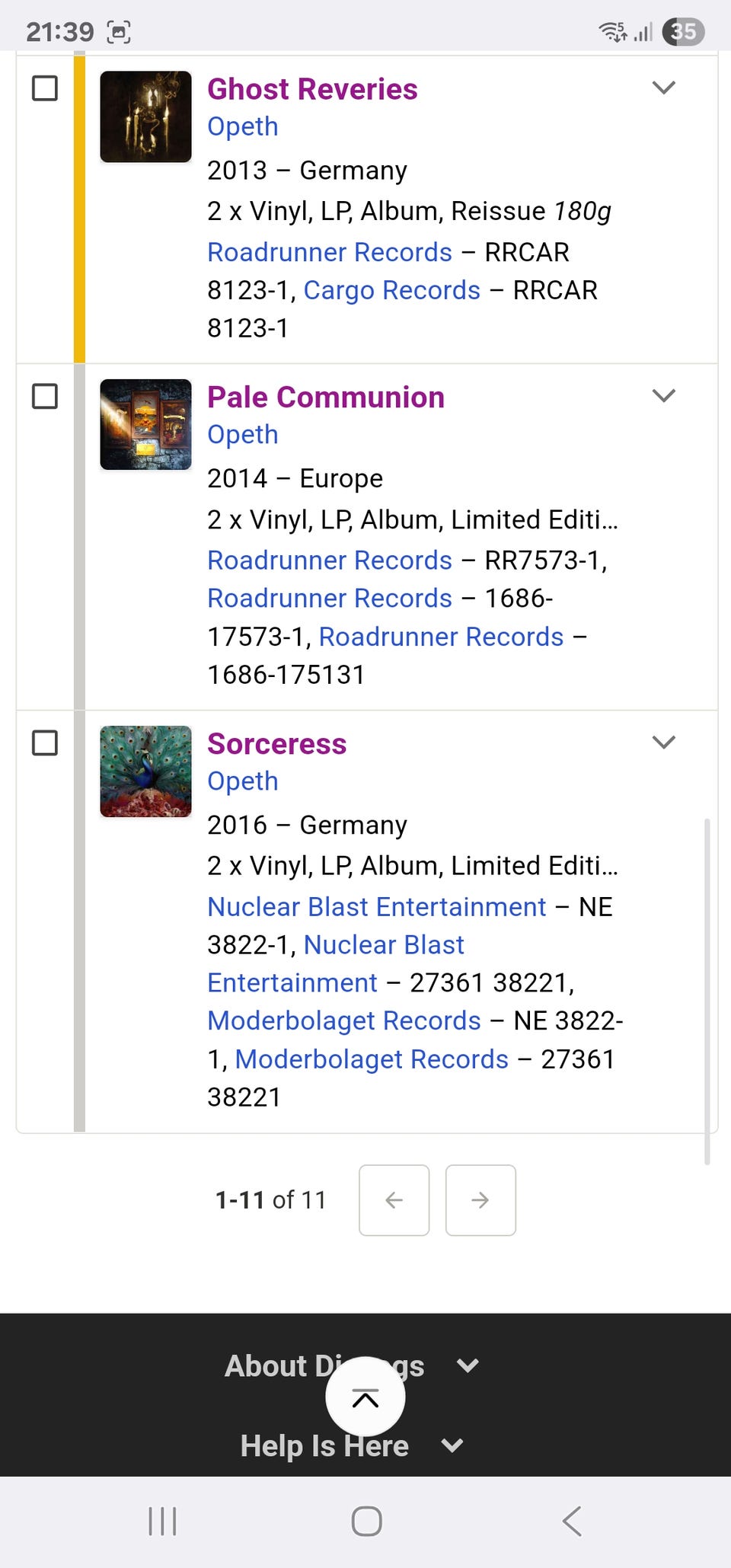Open the Cargo Records label link

tap(391, 290)
